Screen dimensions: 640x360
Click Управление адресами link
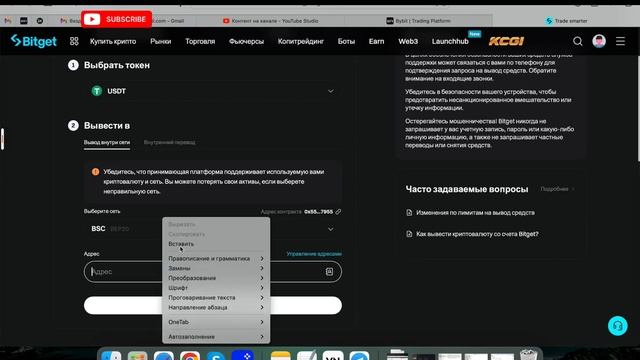(x=314, y=254)
